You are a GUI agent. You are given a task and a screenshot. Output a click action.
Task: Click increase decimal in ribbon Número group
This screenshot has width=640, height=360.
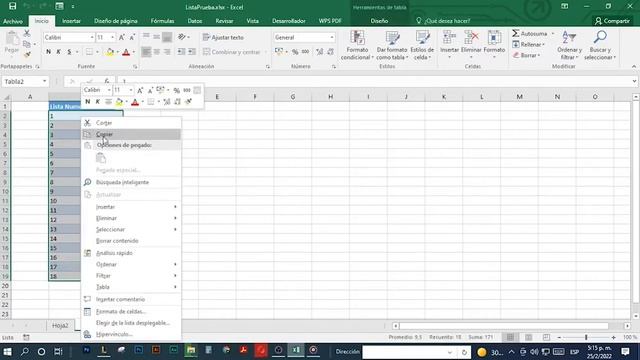320,52
